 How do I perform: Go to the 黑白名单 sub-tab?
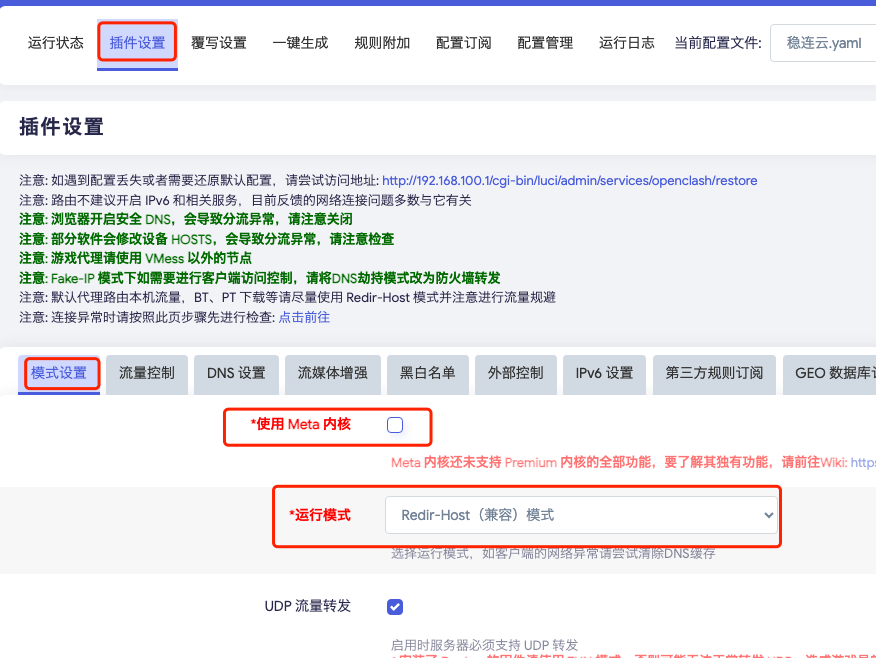427,373
